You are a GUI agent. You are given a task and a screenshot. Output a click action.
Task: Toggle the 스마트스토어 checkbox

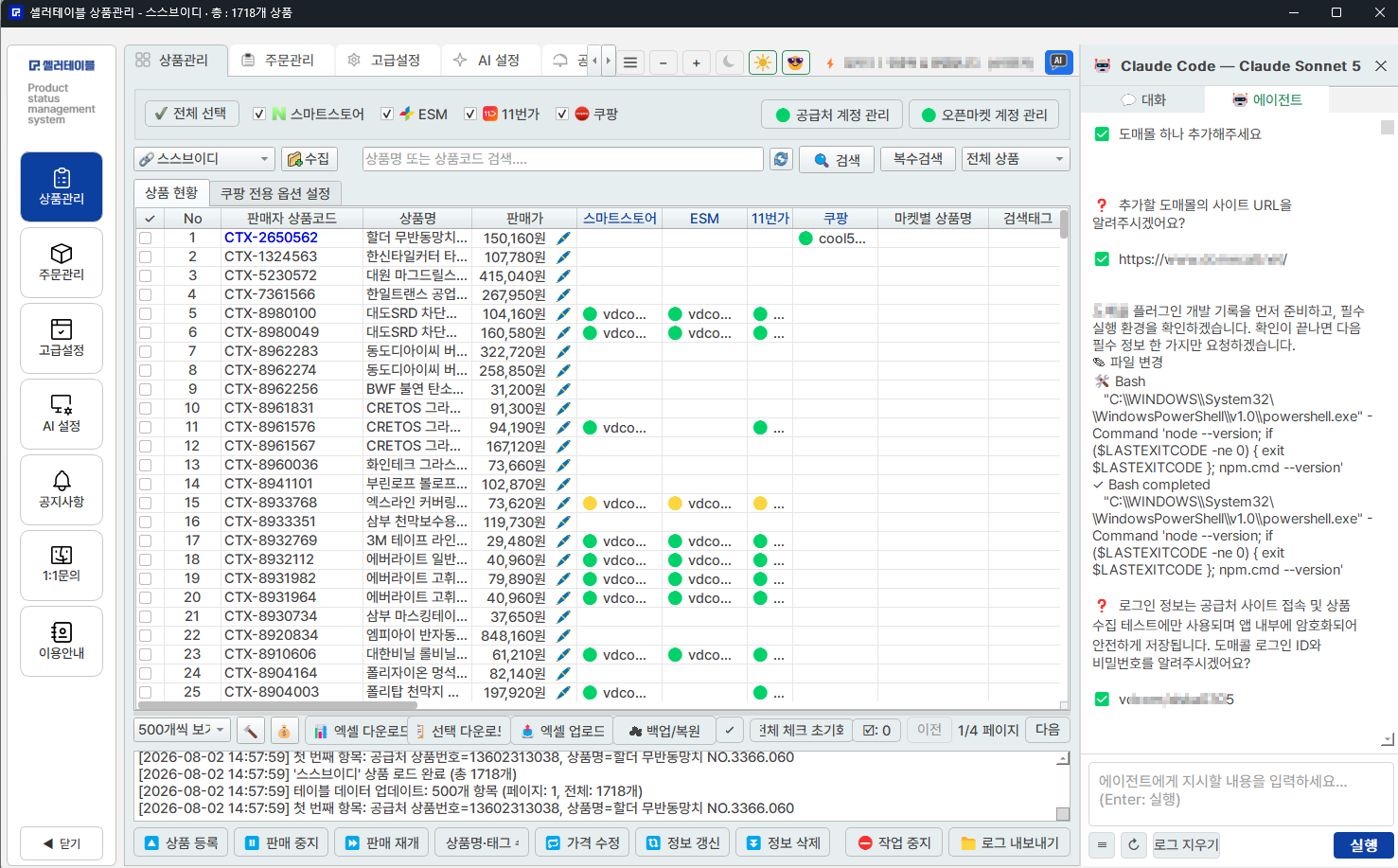point(259,114)
